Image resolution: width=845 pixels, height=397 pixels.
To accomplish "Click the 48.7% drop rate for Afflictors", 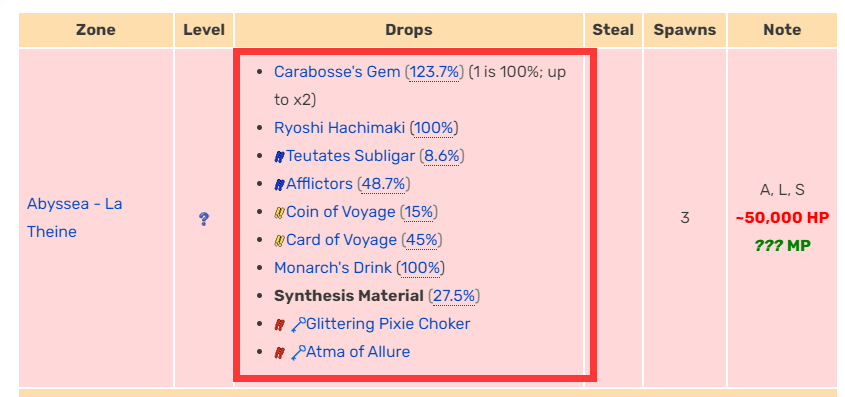I will 383,184.
